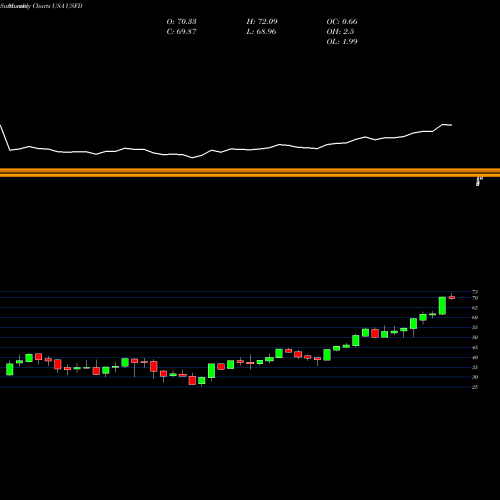
Task: Click the 35 price axis label
Action: pyautogui.click(x=475, y=367)
